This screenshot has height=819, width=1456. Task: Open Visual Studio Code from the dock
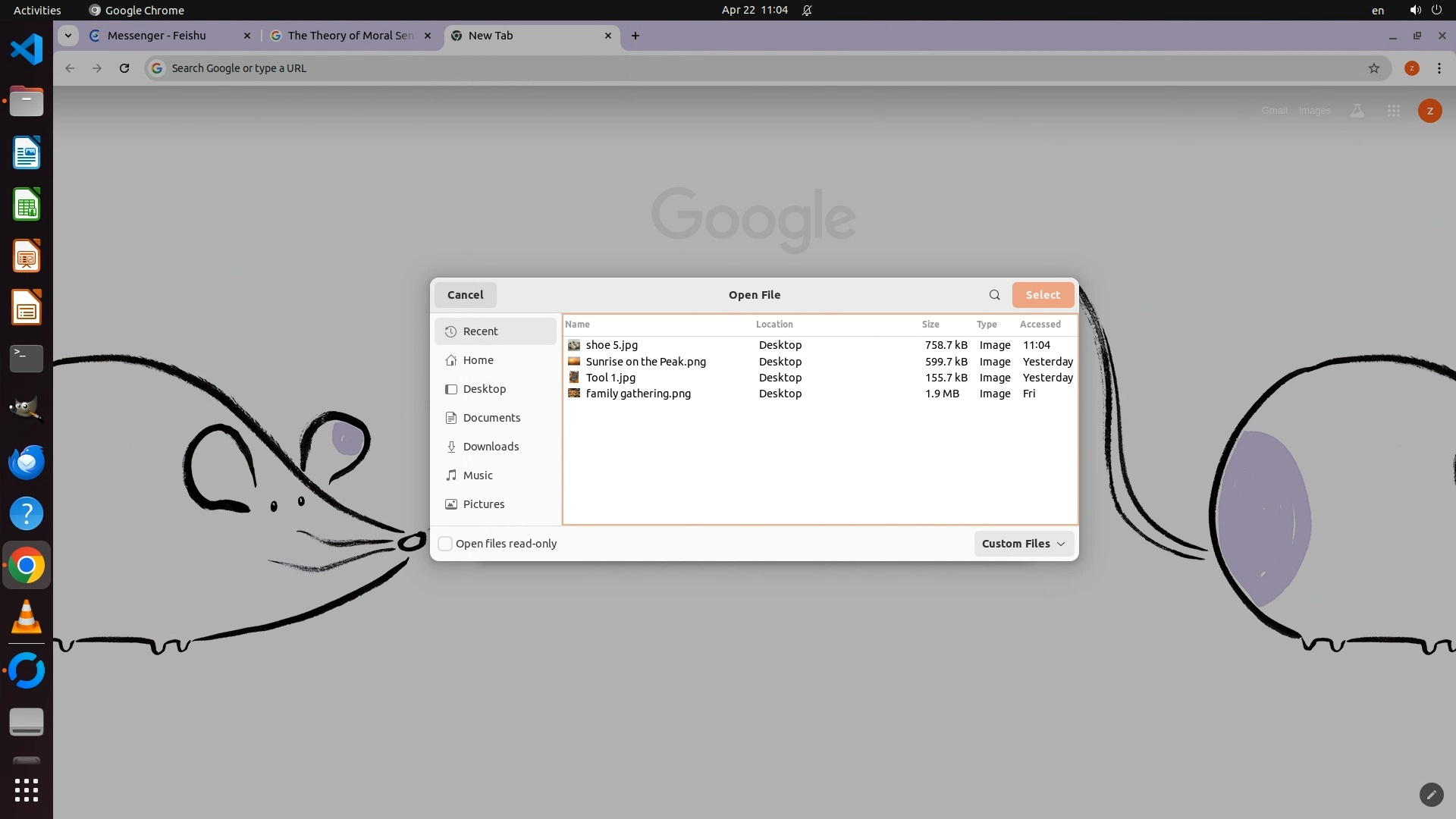point(27,50)
